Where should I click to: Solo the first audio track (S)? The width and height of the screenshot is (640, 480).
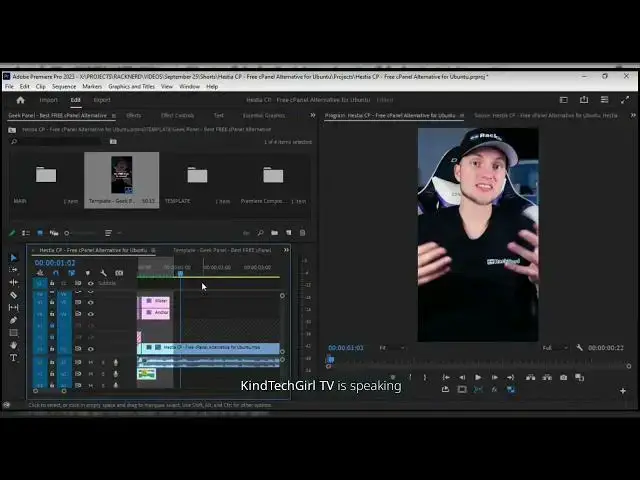[103, 362]
